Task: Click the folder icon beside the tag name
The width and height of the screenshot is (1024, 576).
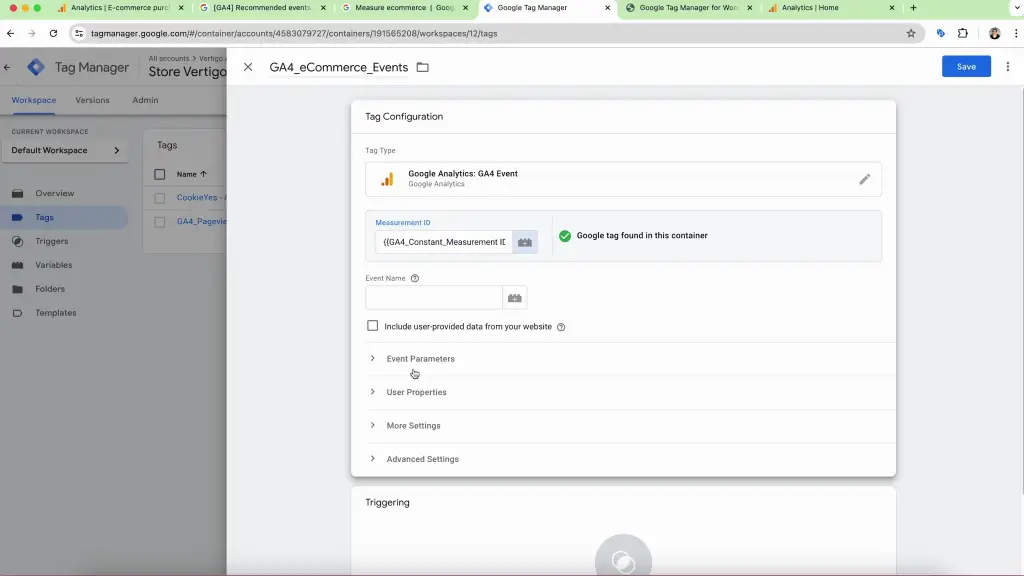Action: pyautogui.click(x=423, y=67)
